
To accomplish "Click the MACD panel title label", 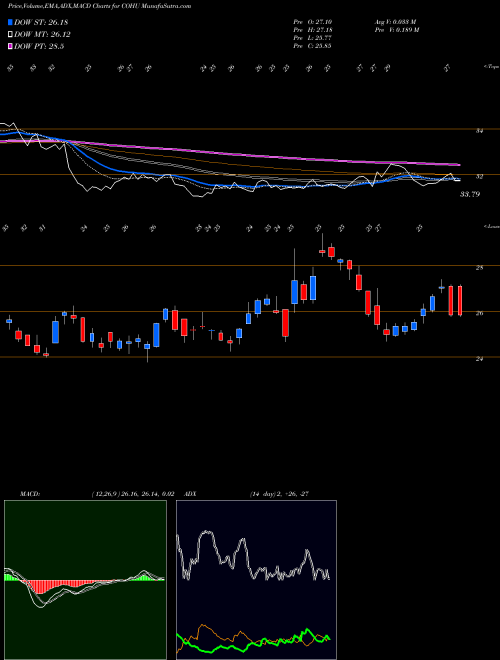I will 30,494.
